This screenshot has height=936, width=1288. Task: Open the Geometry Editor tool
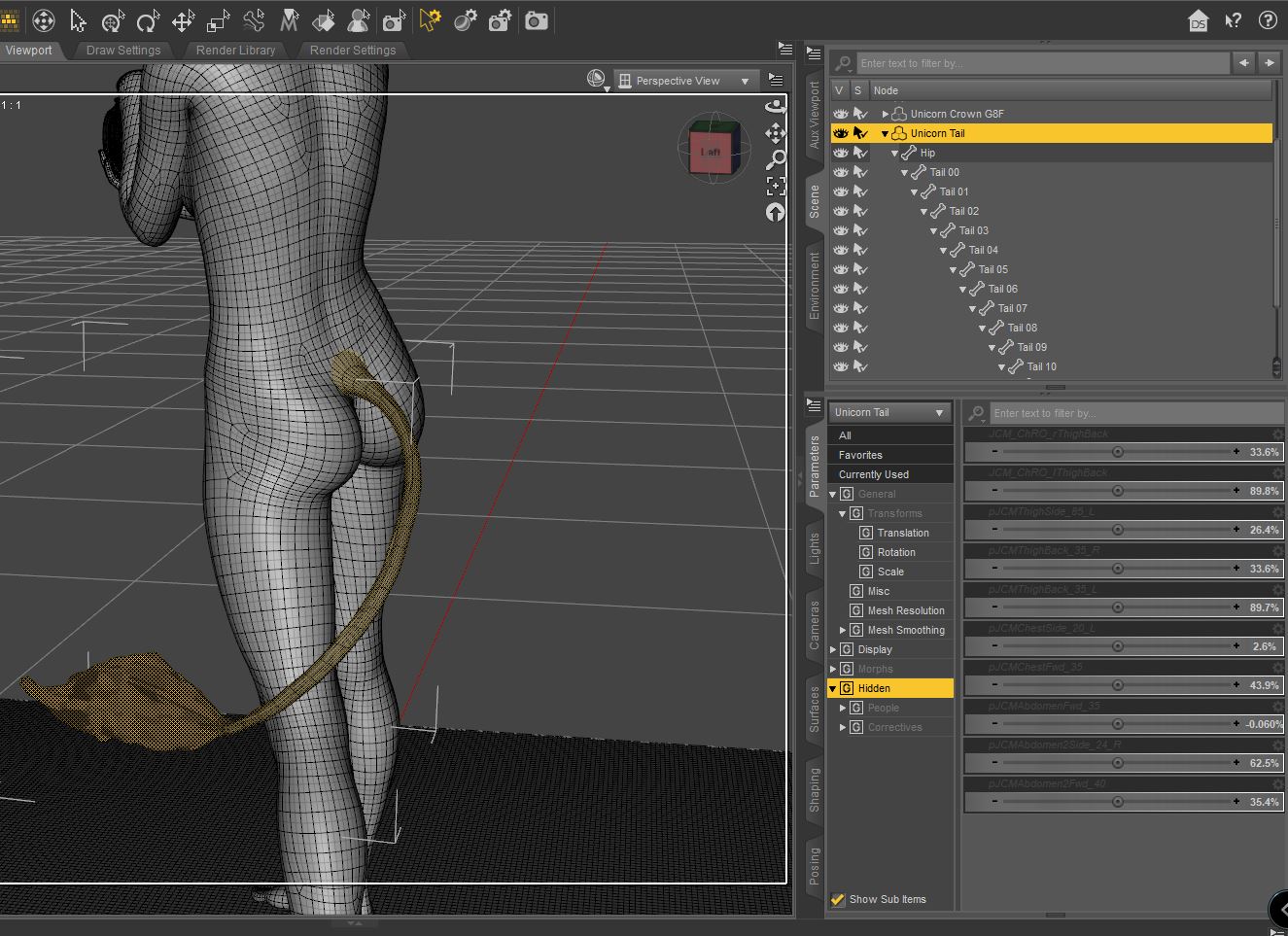[289, 20]
